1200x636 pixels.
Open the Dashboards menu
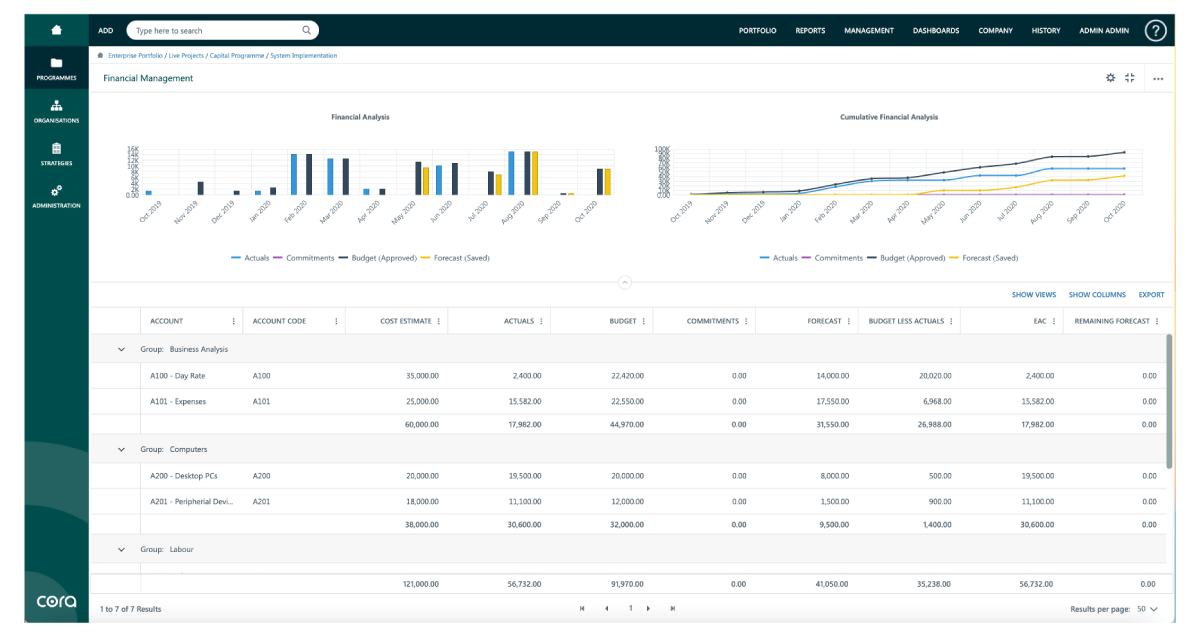(935, 31)
